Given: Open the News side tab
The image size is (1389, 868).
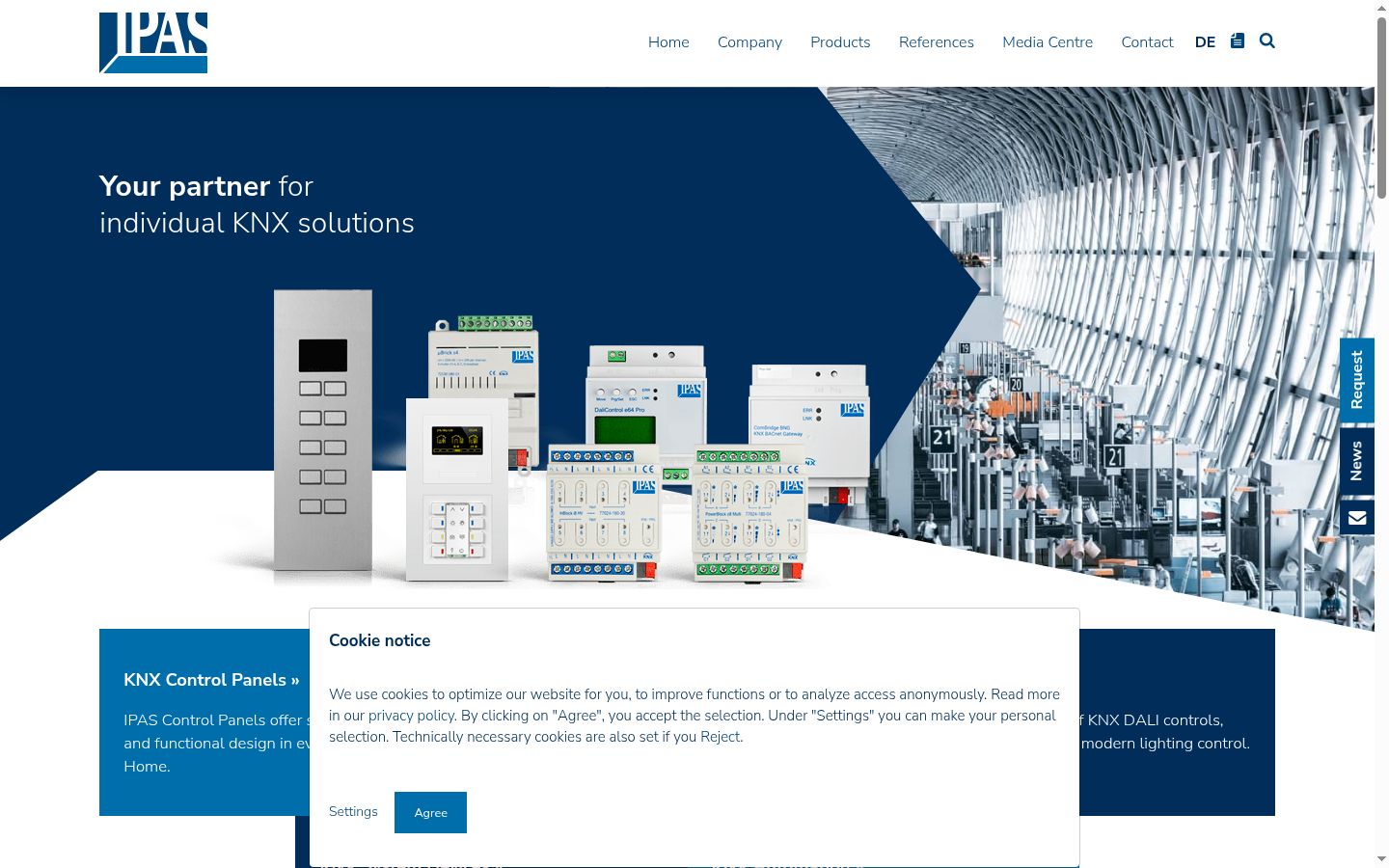Looking at the screenshot, I should [1357, 461].
